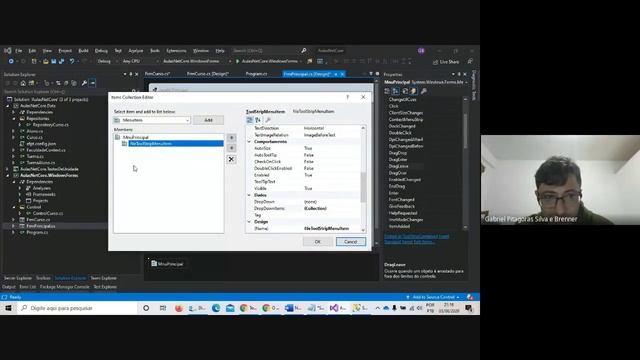Select the DragLeave event in Properties panel
The image size is (640, 360).
coord(398,166)
